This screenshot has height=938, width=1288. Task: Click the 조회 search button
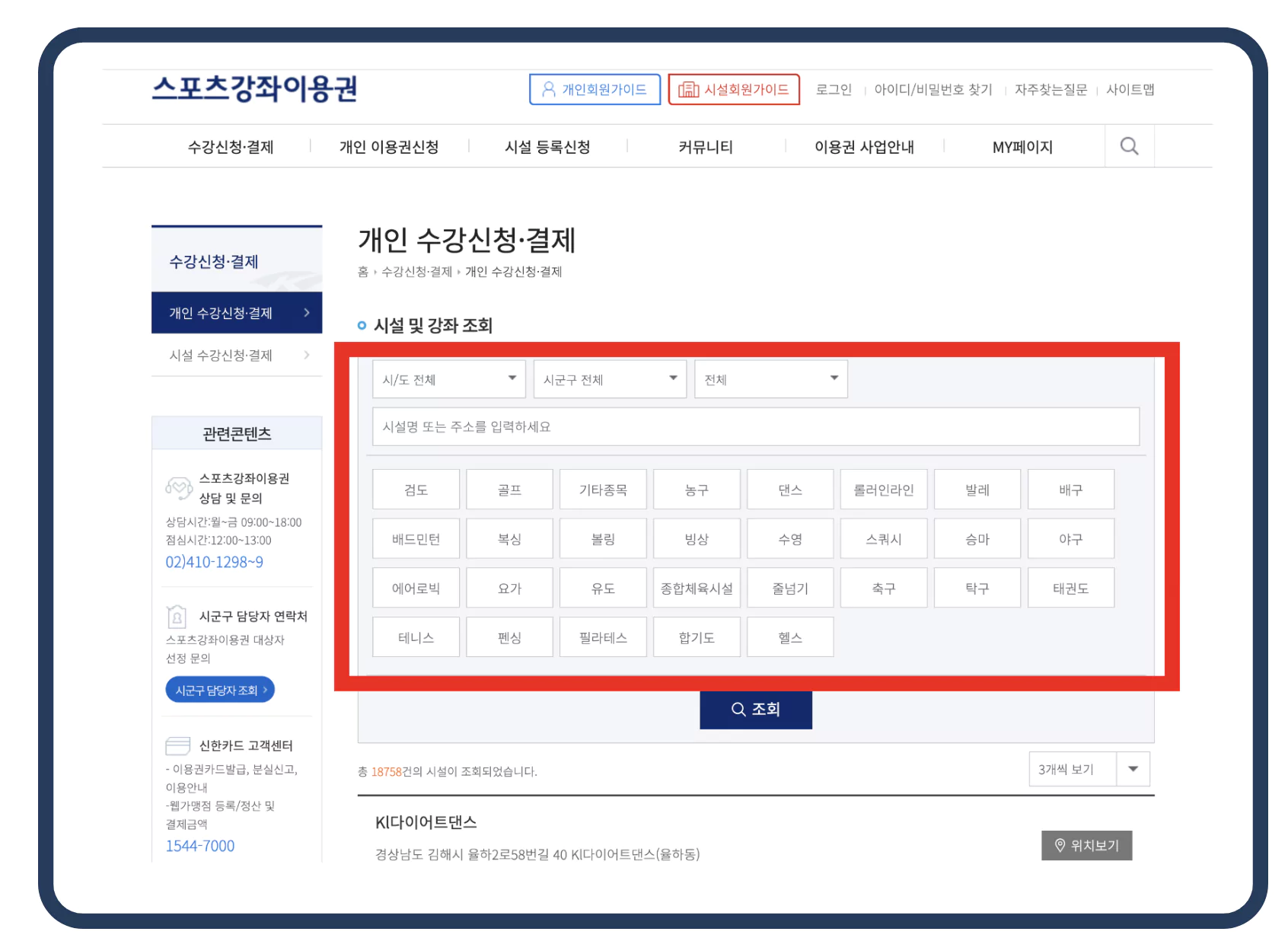pos(756,710)
